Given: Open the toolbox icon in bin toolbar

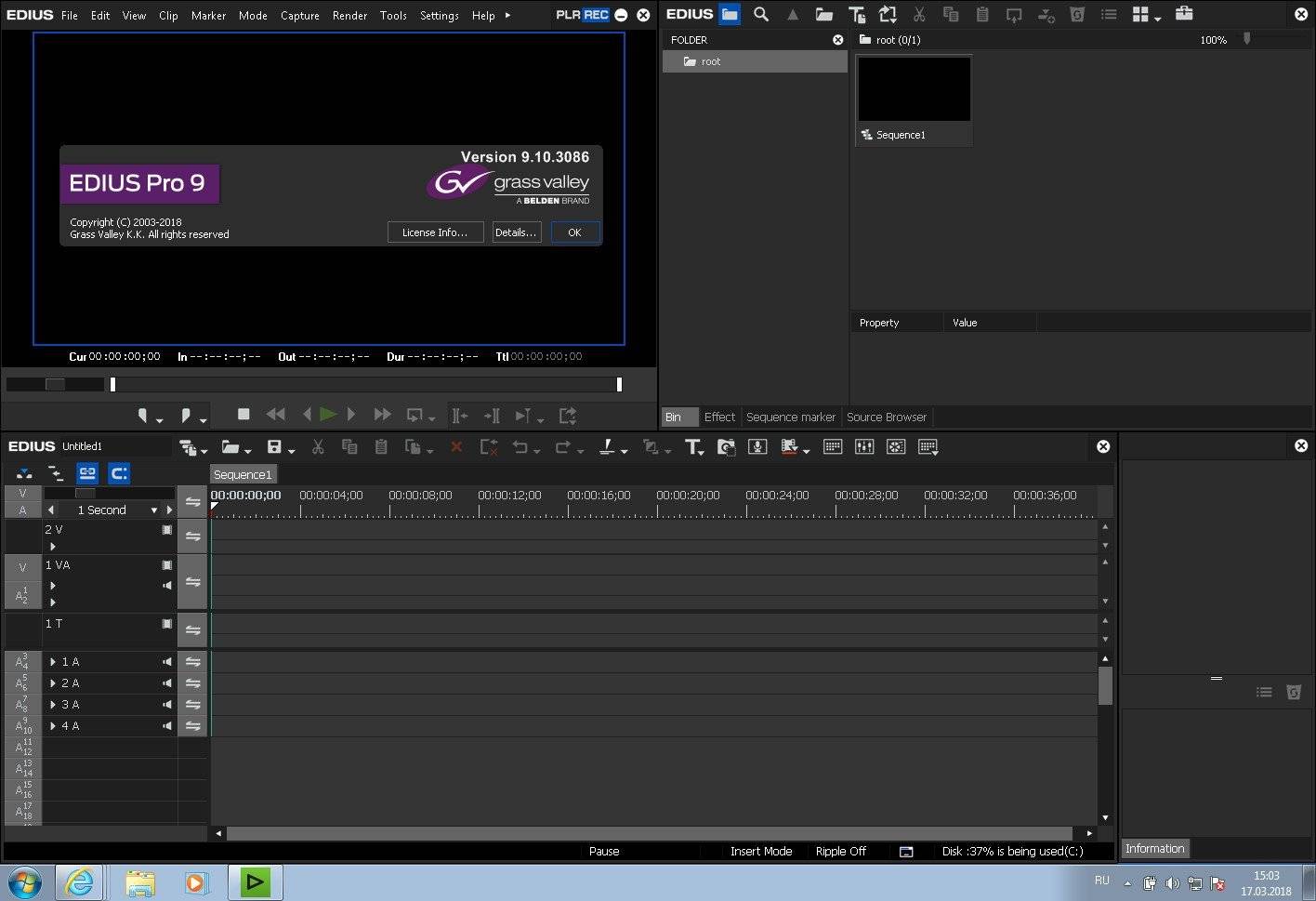Looking at the screenshot, I should pos(1184,14).
